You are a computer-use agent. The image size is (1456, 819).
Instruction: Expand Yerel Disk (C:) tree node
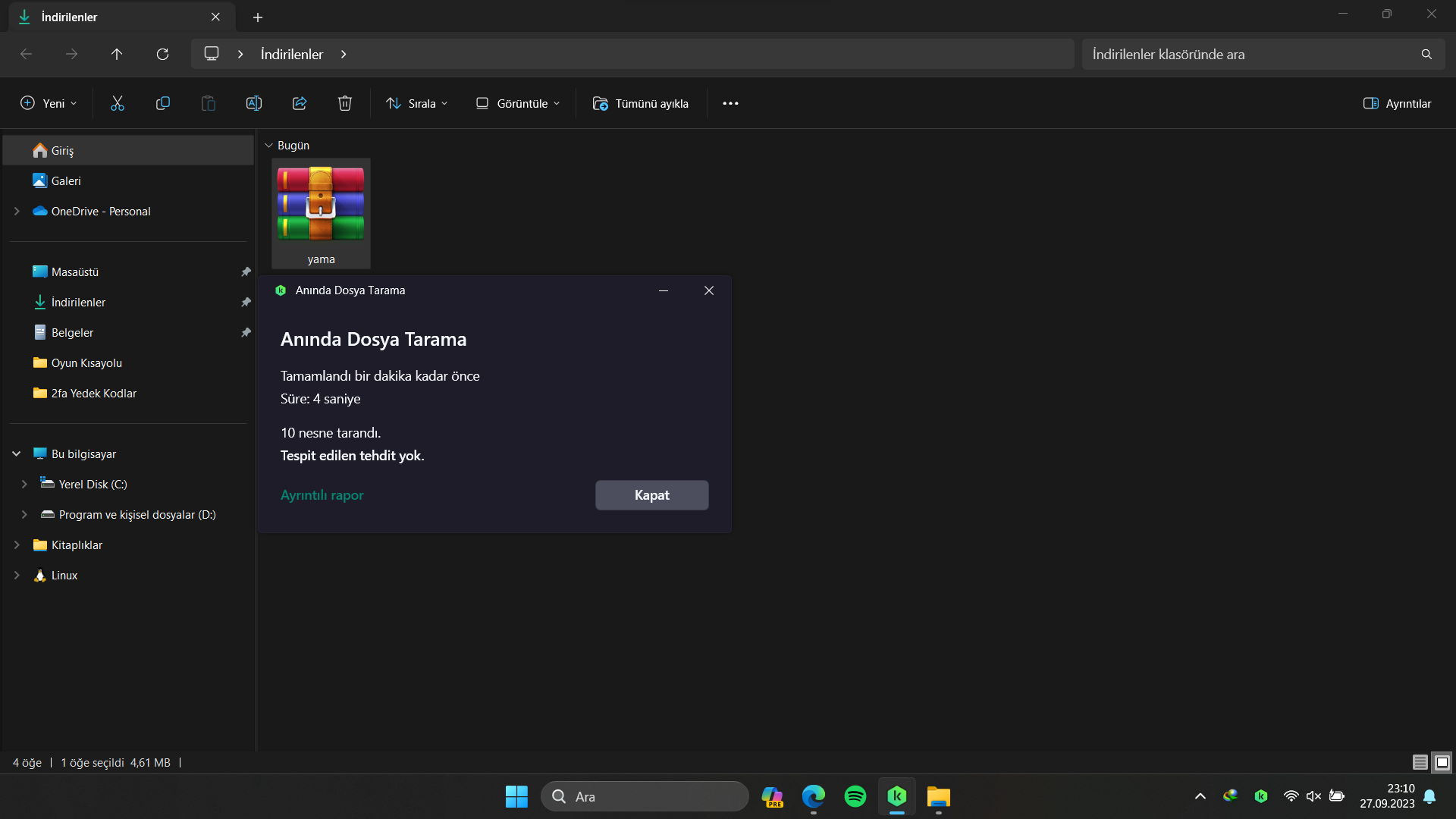click(x=24, y=484)
